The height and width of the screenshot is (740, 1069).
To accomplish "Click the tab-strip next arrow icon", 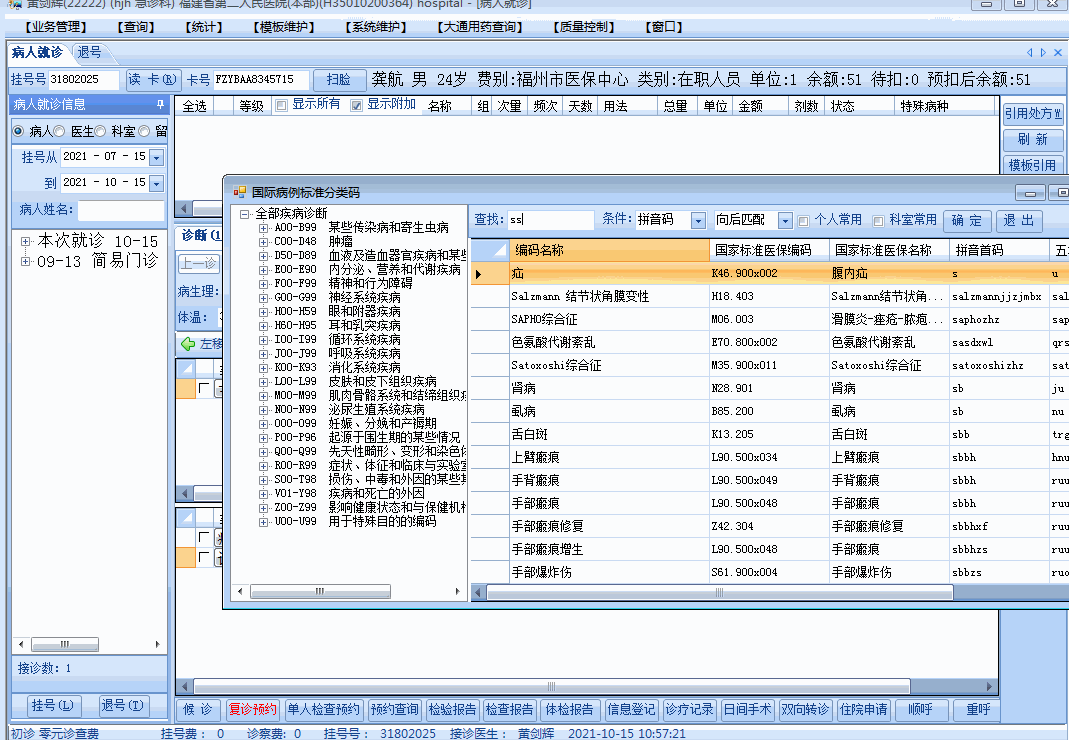I will [x=1043, y=53].
